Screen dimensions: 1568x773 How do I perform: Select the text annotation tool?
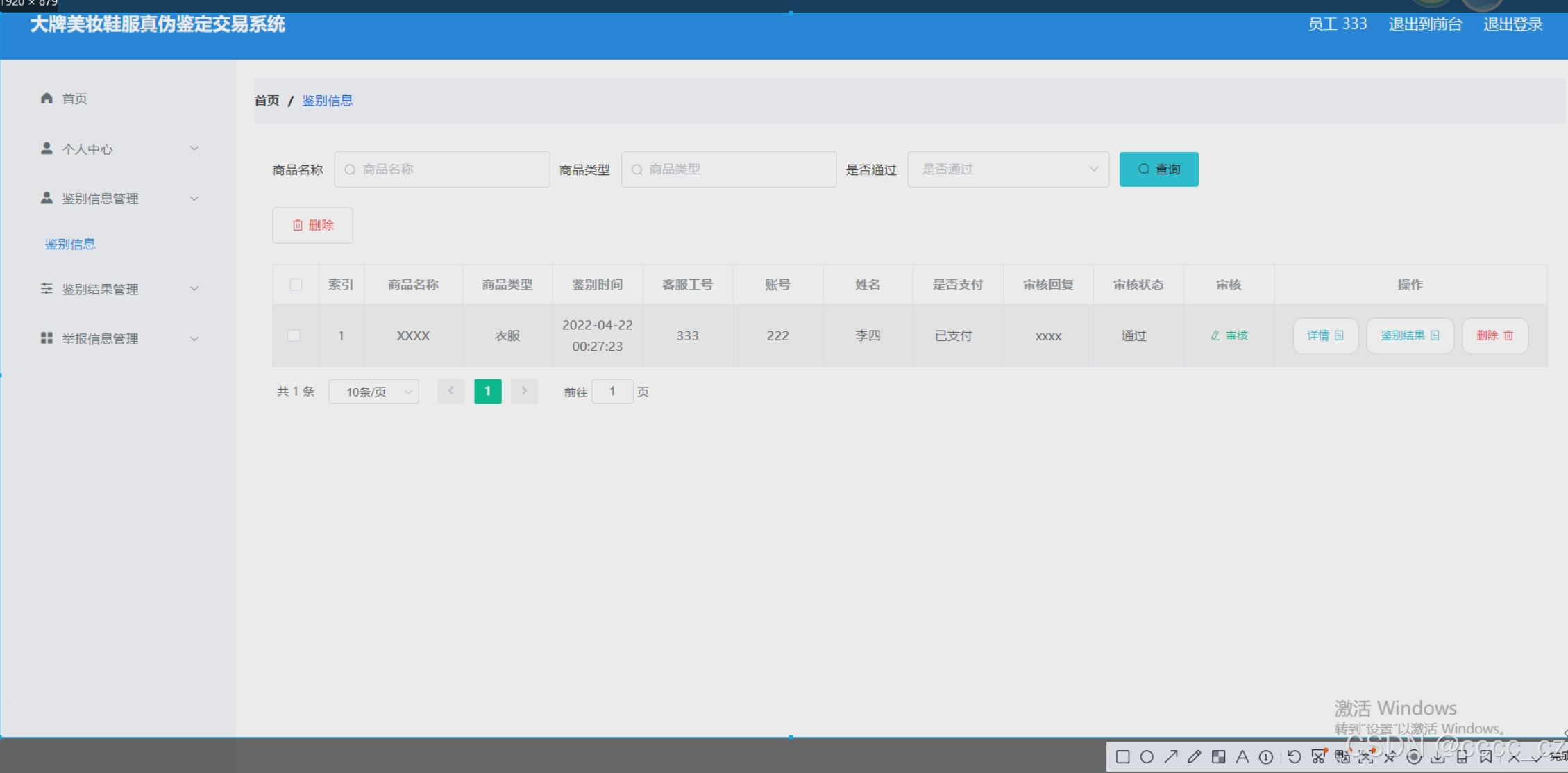point(1242,757)
